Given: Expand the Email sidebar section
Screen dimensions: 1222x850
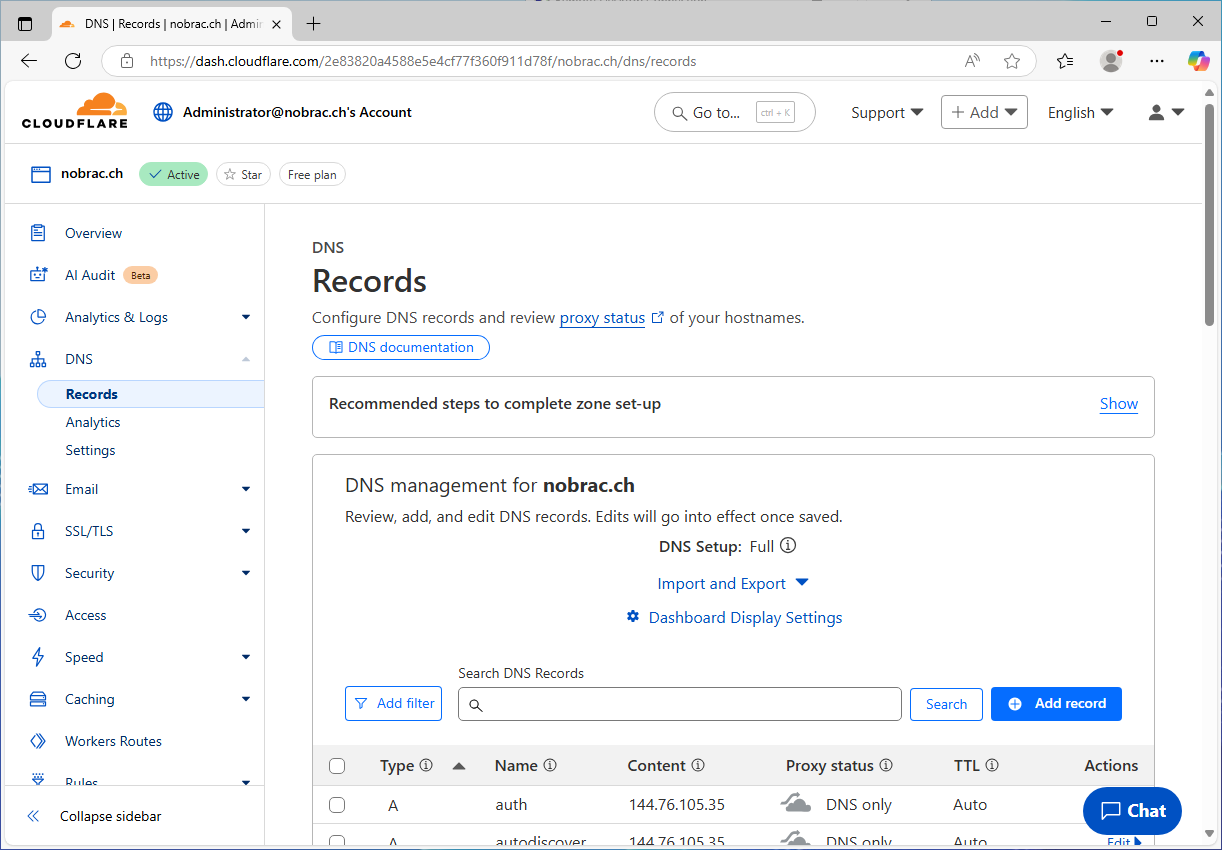Looking at the screenshot, I should click(246, 489).
